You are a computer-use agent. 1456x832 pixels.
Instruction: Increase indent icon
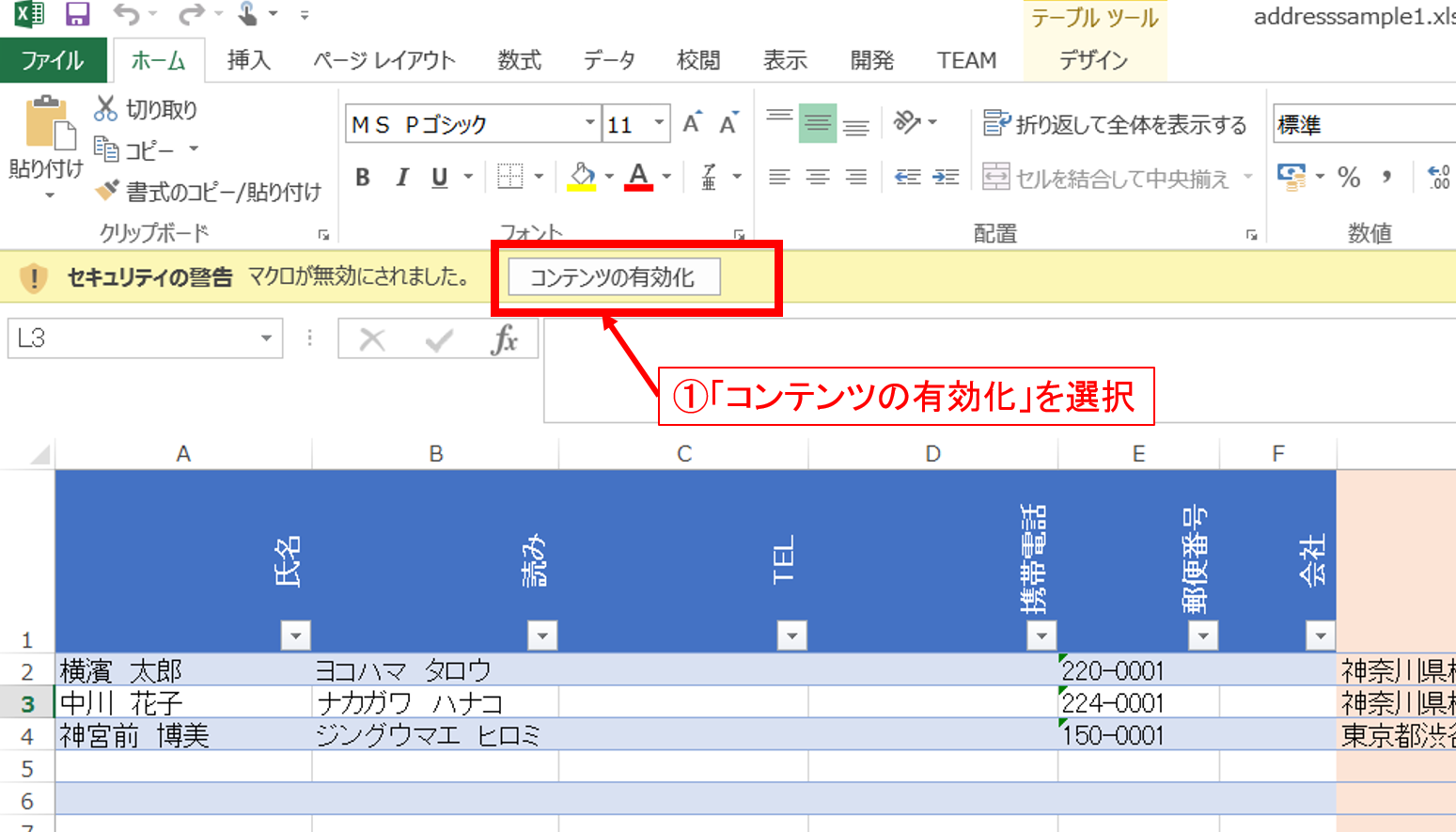[946, 177]
